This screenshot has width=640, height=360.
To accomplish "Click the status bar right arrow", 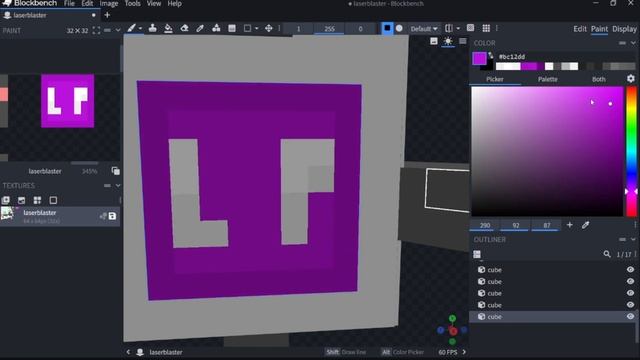I will (x=464, y=352).
